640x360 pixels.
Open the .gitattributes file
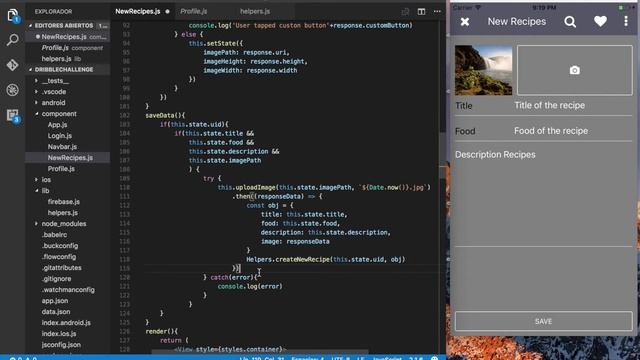[61, 268]
